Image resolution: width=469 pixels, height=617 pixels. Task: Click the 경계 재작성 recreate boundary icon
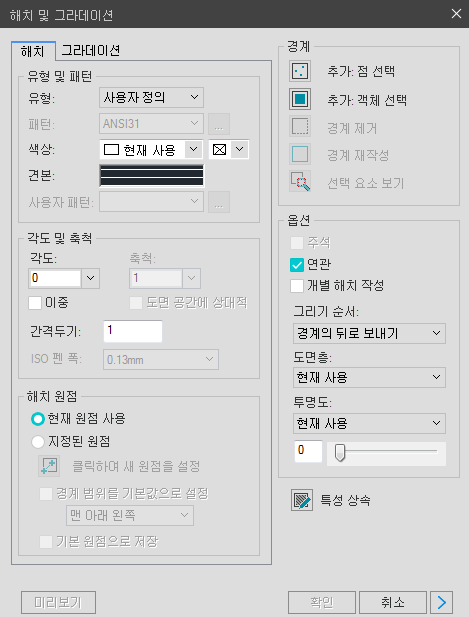tap(300, 154)
